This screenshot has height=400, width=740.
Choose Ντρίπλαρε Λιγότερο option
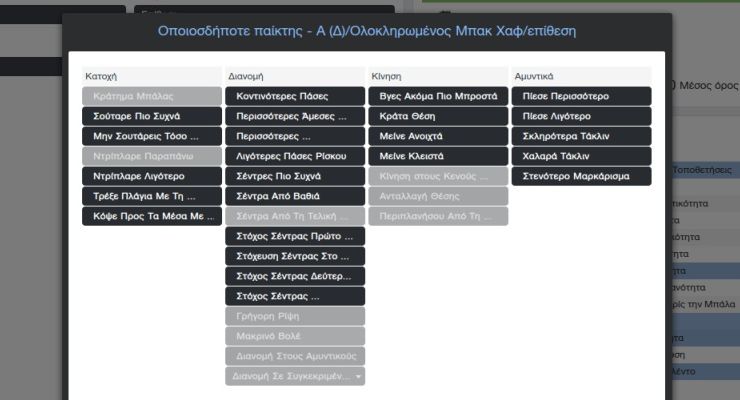click(x=151, y=176)
